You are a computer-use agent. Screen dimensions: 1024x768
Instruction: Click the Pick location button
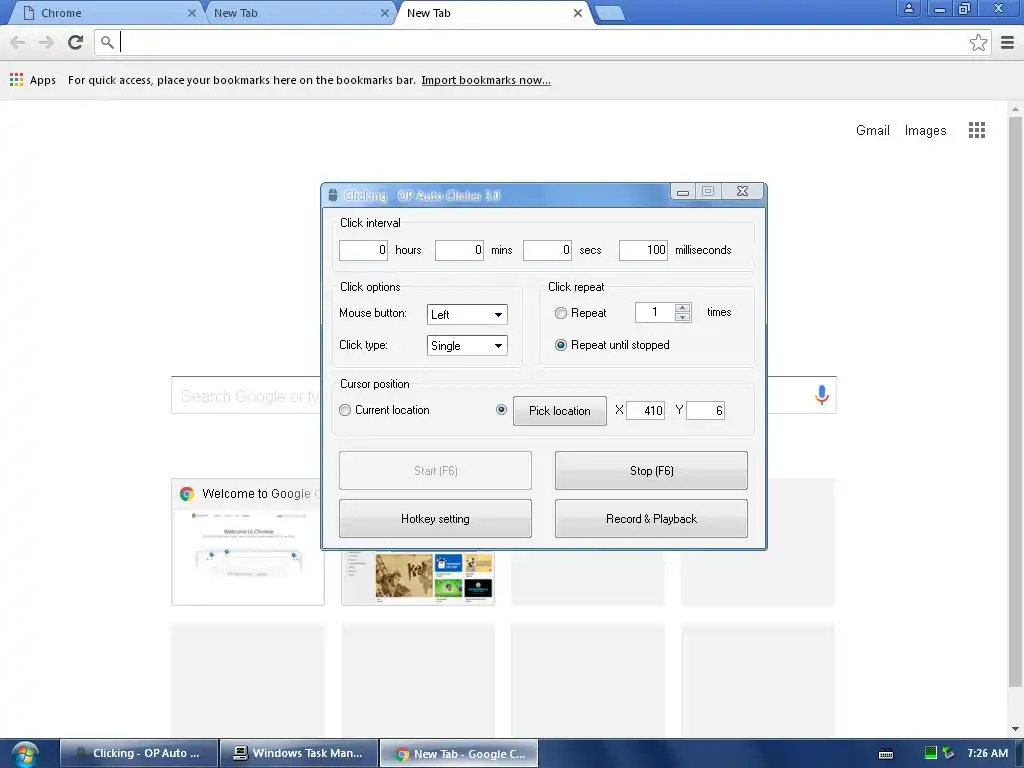point(560,411)
